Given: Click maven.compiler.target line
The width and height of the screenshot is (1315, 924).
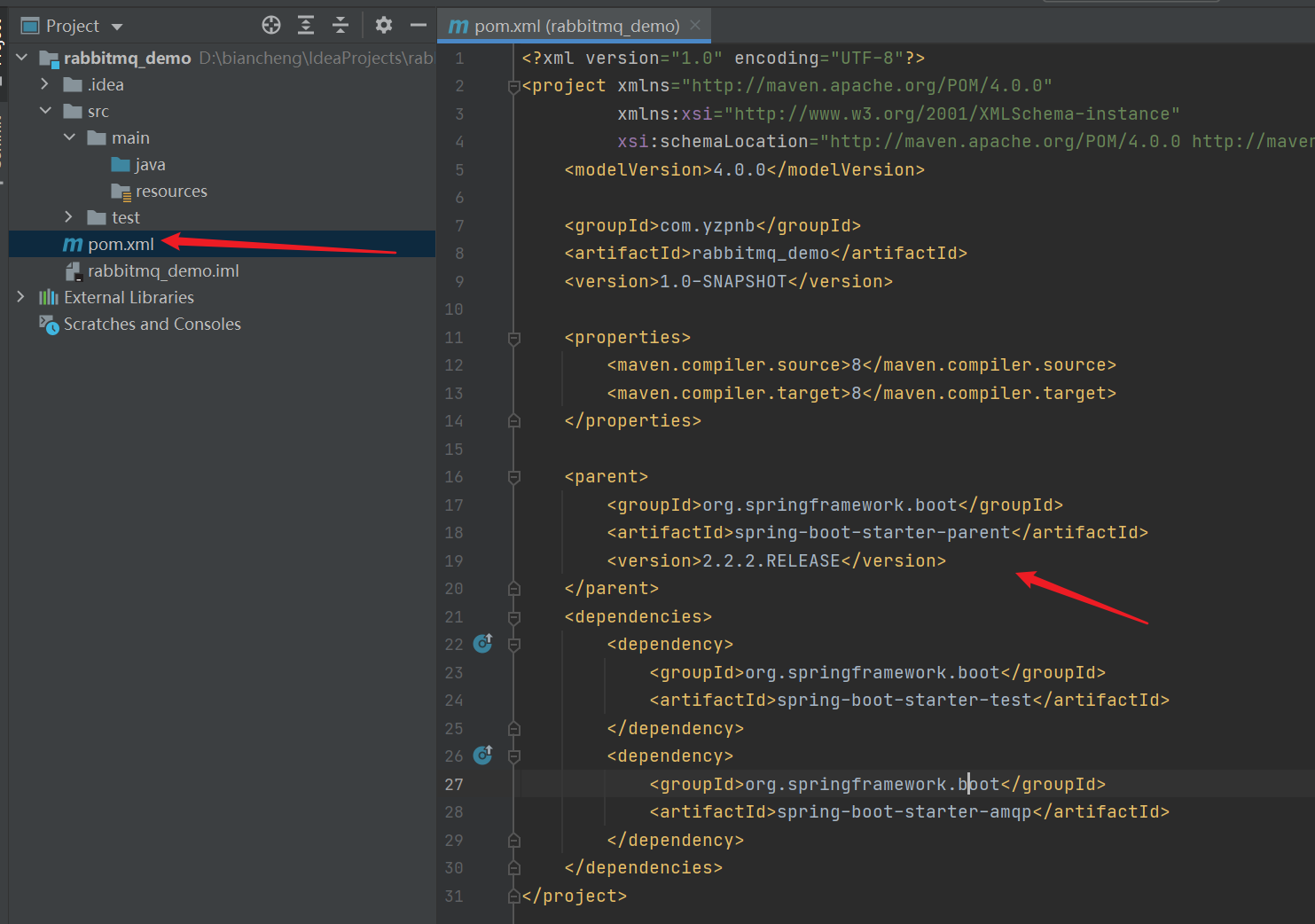Looking at the screenshot, I should (x=862, y=393).
